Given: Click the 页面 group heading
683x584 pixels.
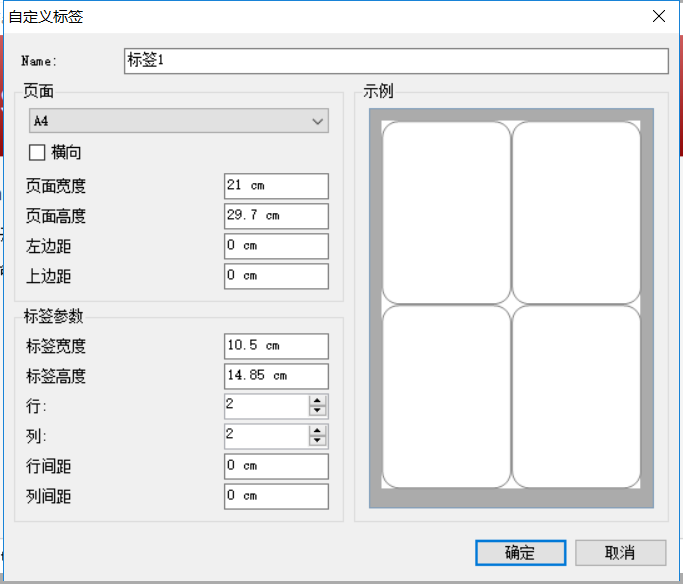Looking at the screenshot, I should [38, 91].
